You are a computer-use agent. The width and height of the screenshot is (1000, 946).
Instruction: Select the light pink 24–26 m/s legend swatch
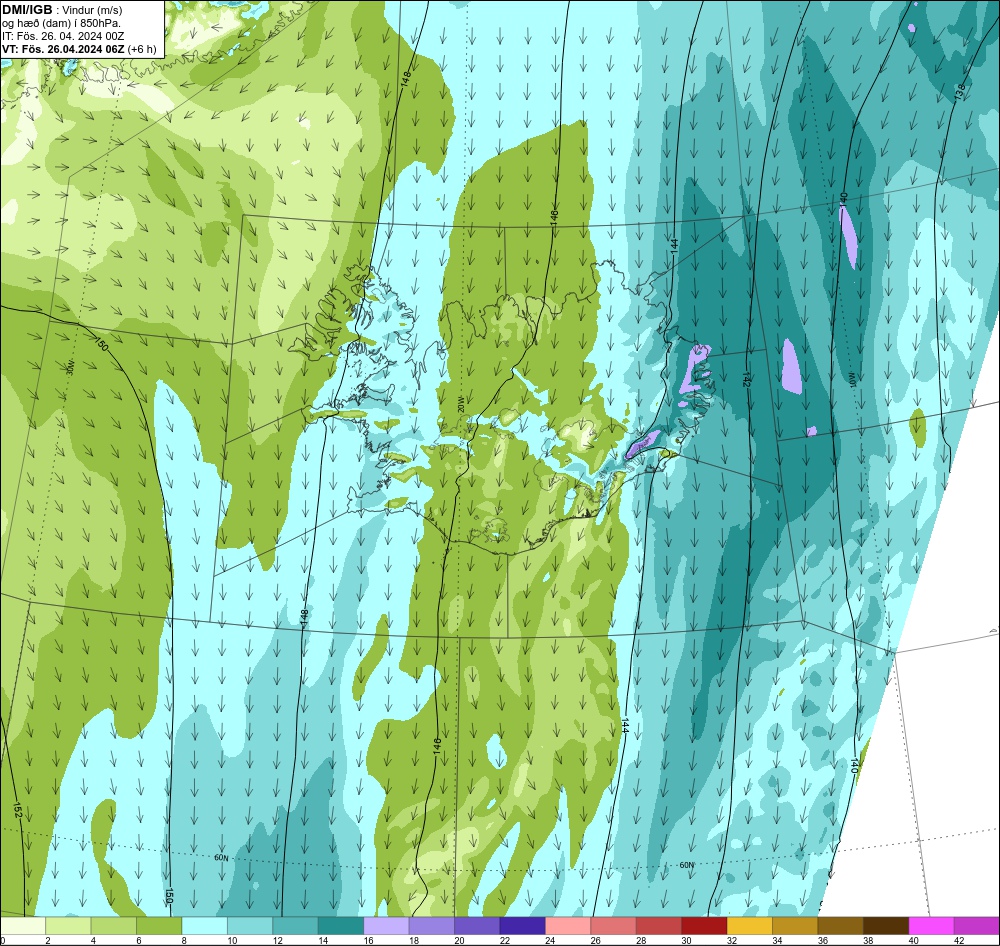pyautogui.click(x=568, y=925)
